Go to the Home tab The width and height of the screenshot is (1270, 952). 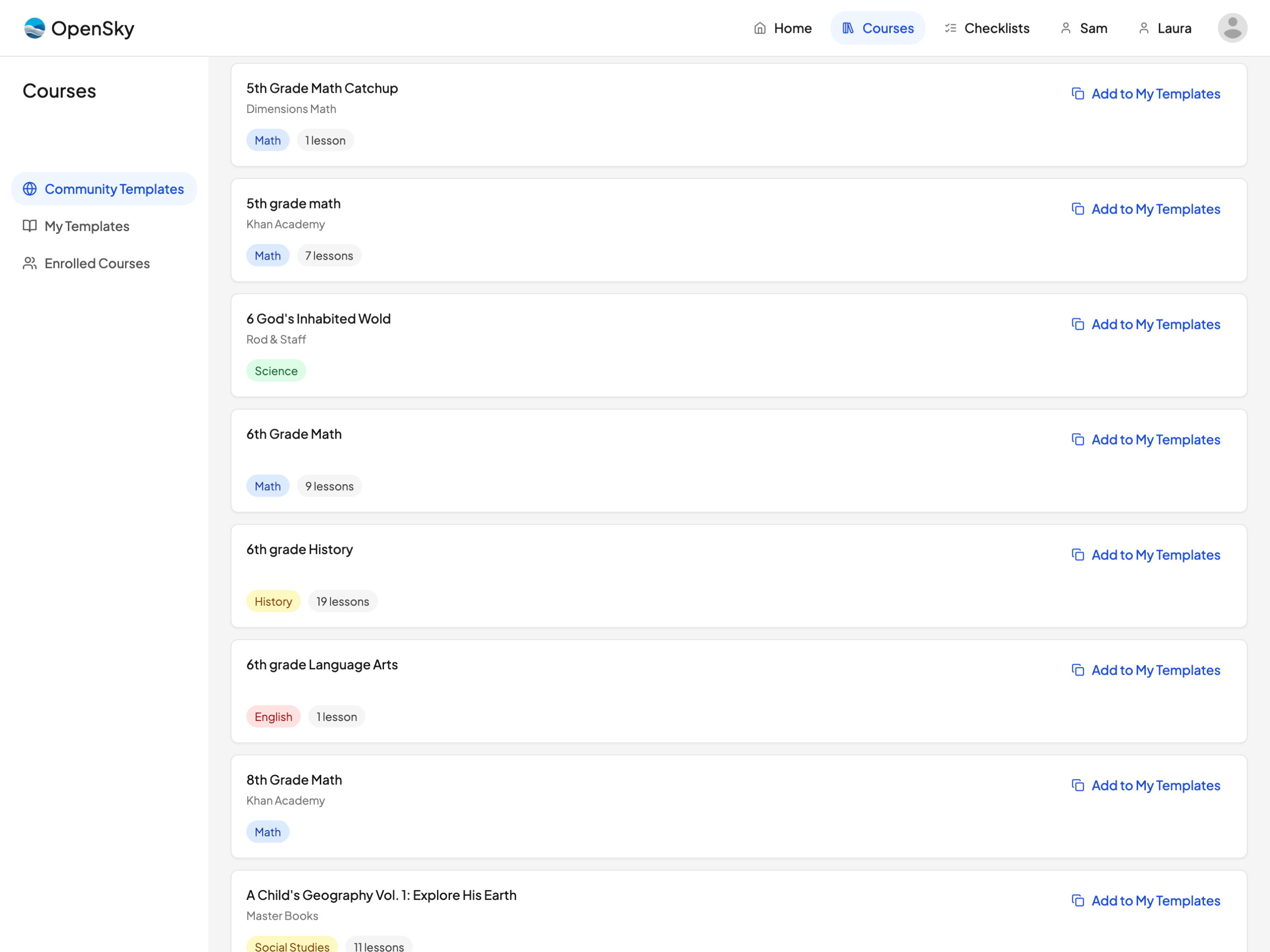783,28
